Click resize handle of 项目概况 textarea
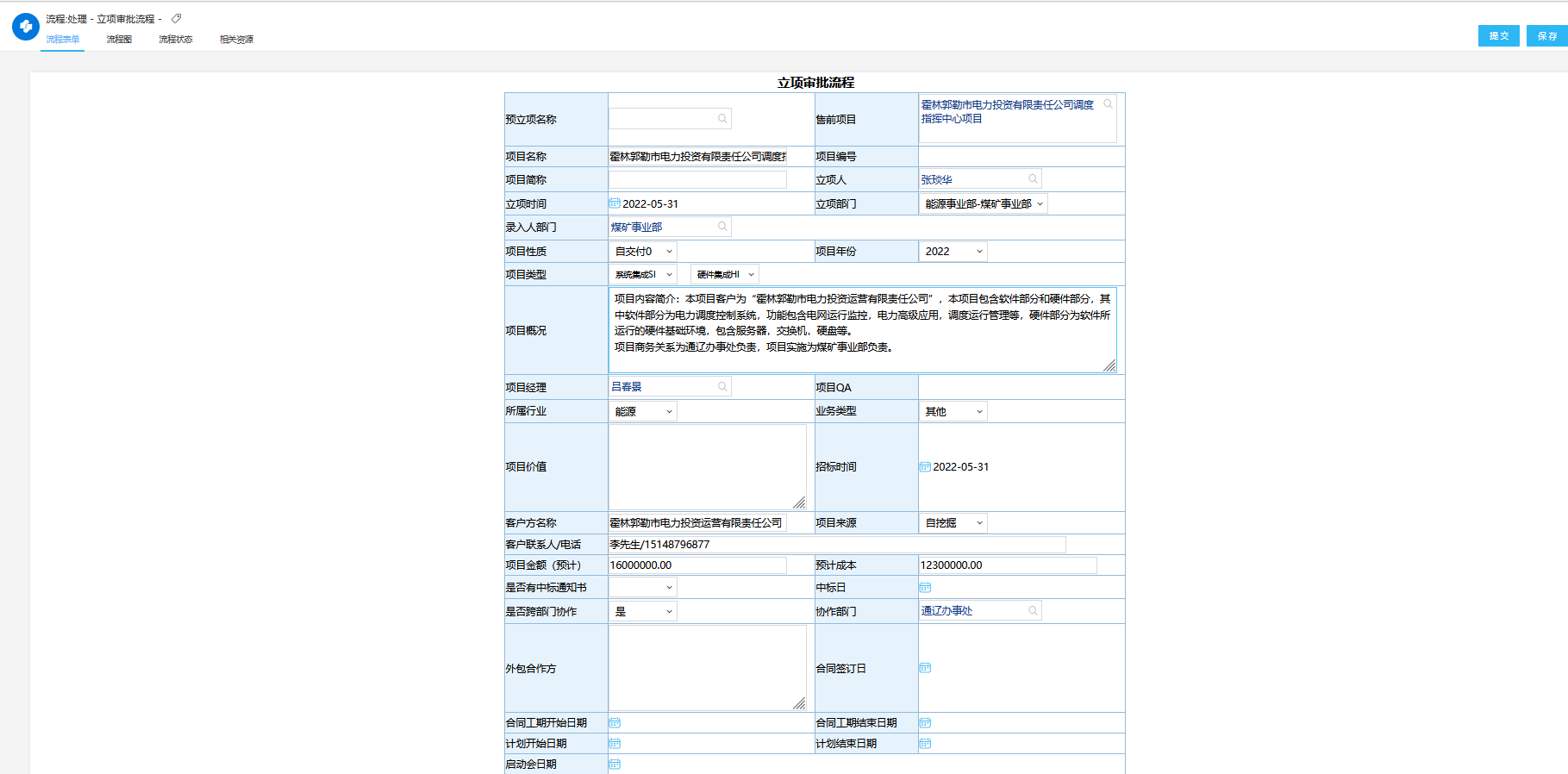The width and height of the screenshot is (1568, 774). [x=1109, y=366]
